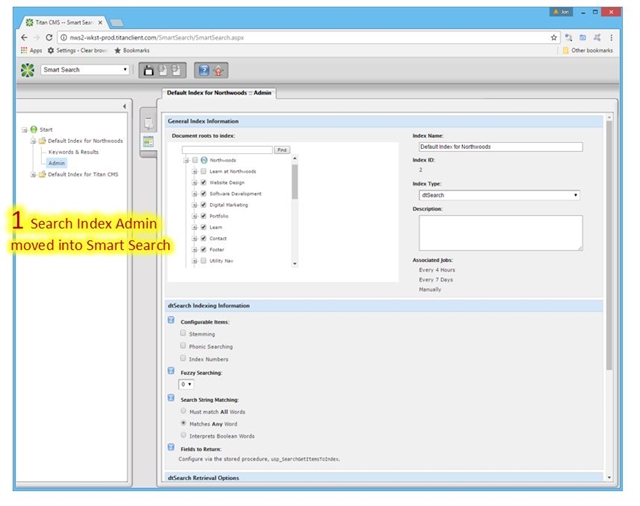Viewport: 640px width, 506px height.
Task: Collapse the left navigation panel arrow
Action: (124, 107)
